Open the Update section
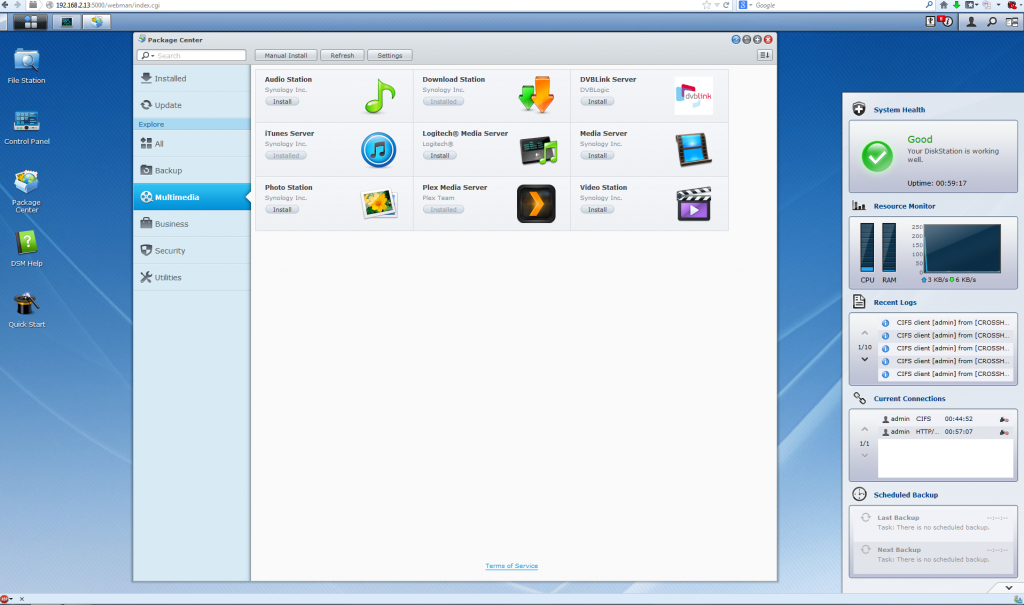 (192, 105)
